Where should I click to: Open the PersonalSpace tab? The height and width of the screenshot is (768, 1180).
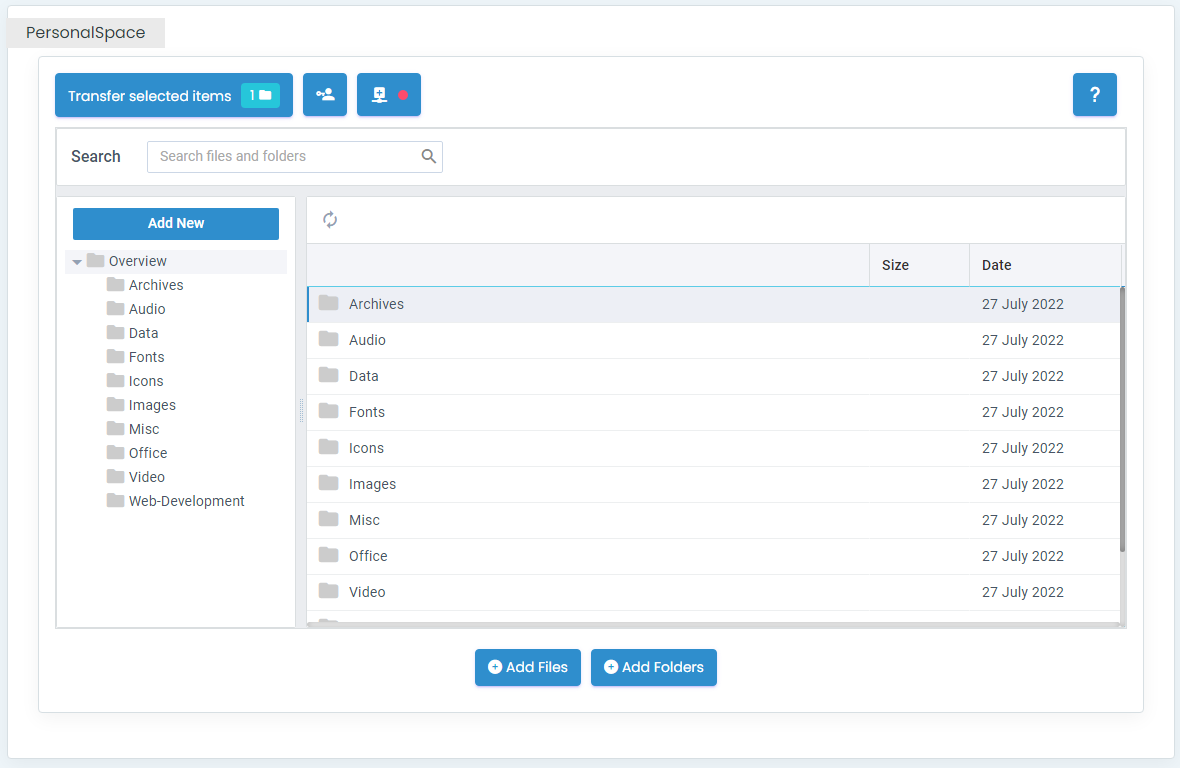click(86, 33)
